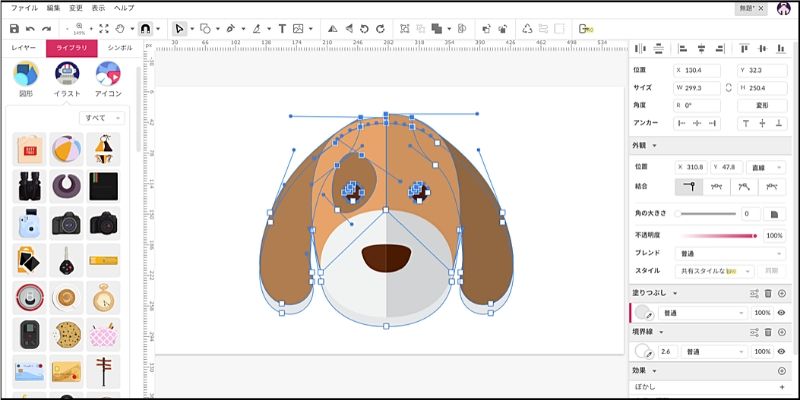This screenshot has width=800, height=400.
Task: Open the すべて category dropdown
Action: 102,118
